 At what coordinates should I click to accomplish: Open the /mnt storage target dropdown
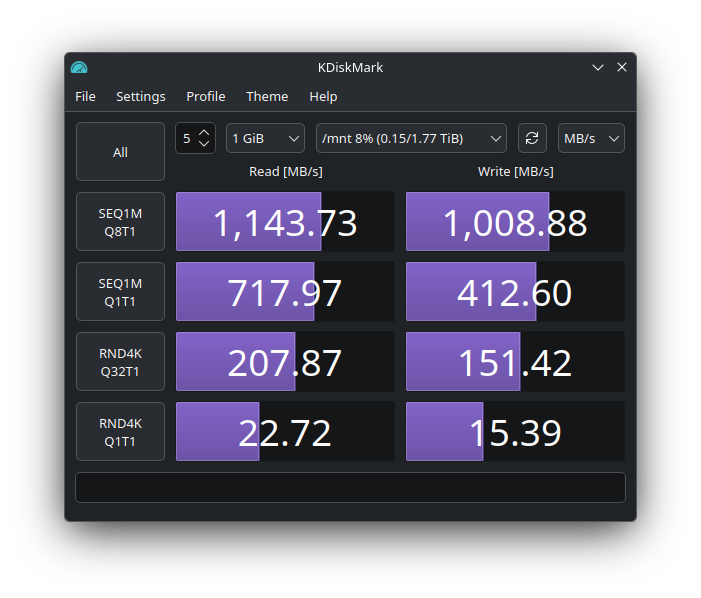(x=411, y=138)
